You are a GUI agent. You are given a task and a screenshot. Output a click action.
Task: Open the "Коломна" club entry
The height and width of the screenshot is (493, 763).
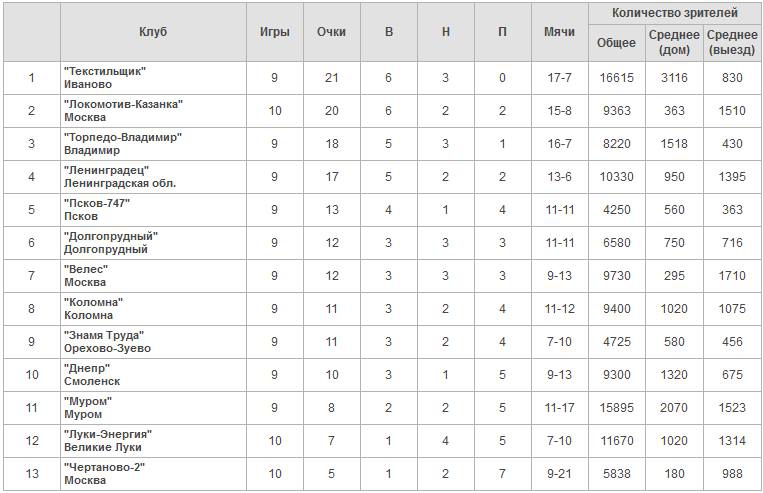92,302
